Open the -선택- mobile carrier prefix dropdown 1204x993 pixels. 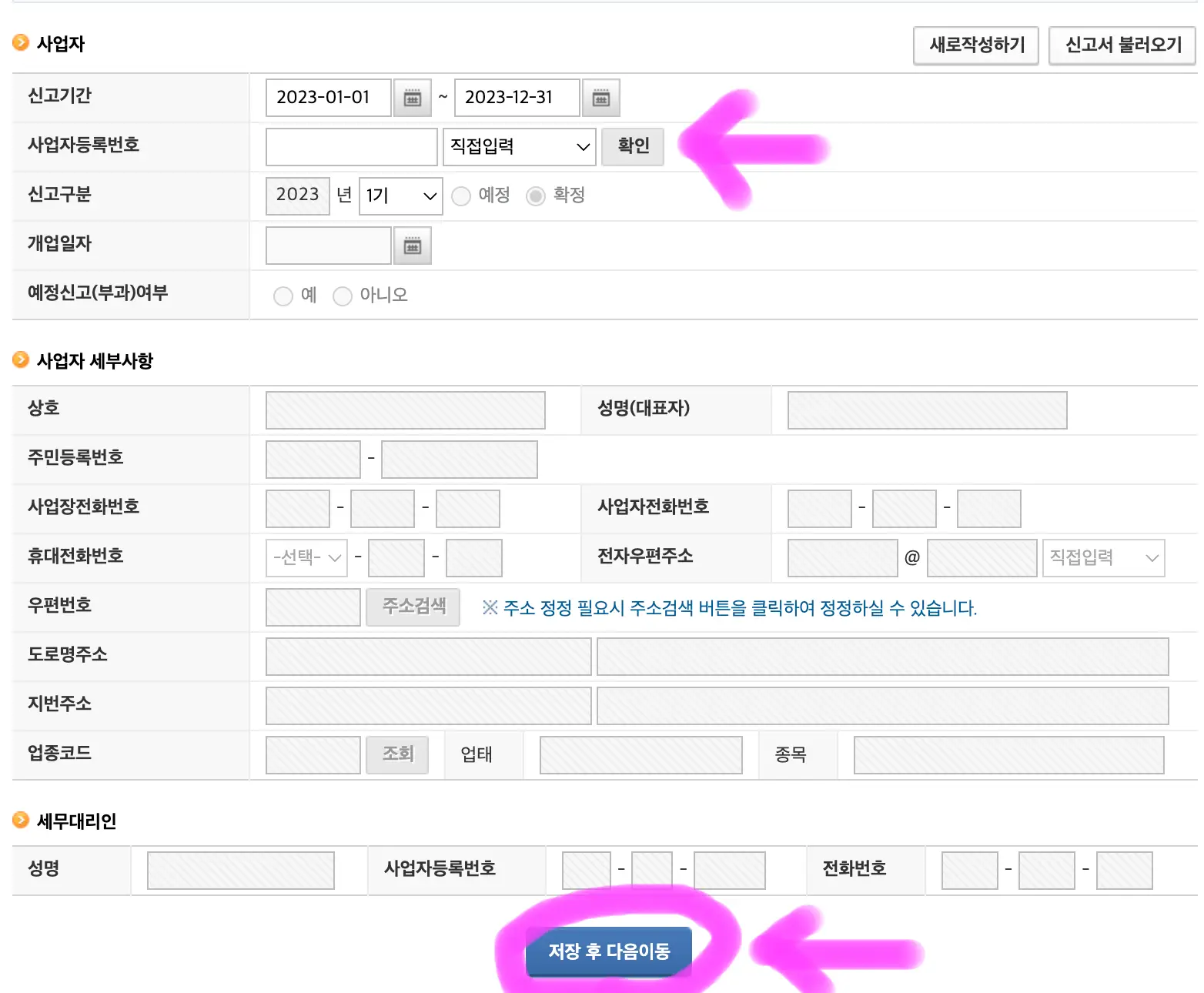(306, 557)
